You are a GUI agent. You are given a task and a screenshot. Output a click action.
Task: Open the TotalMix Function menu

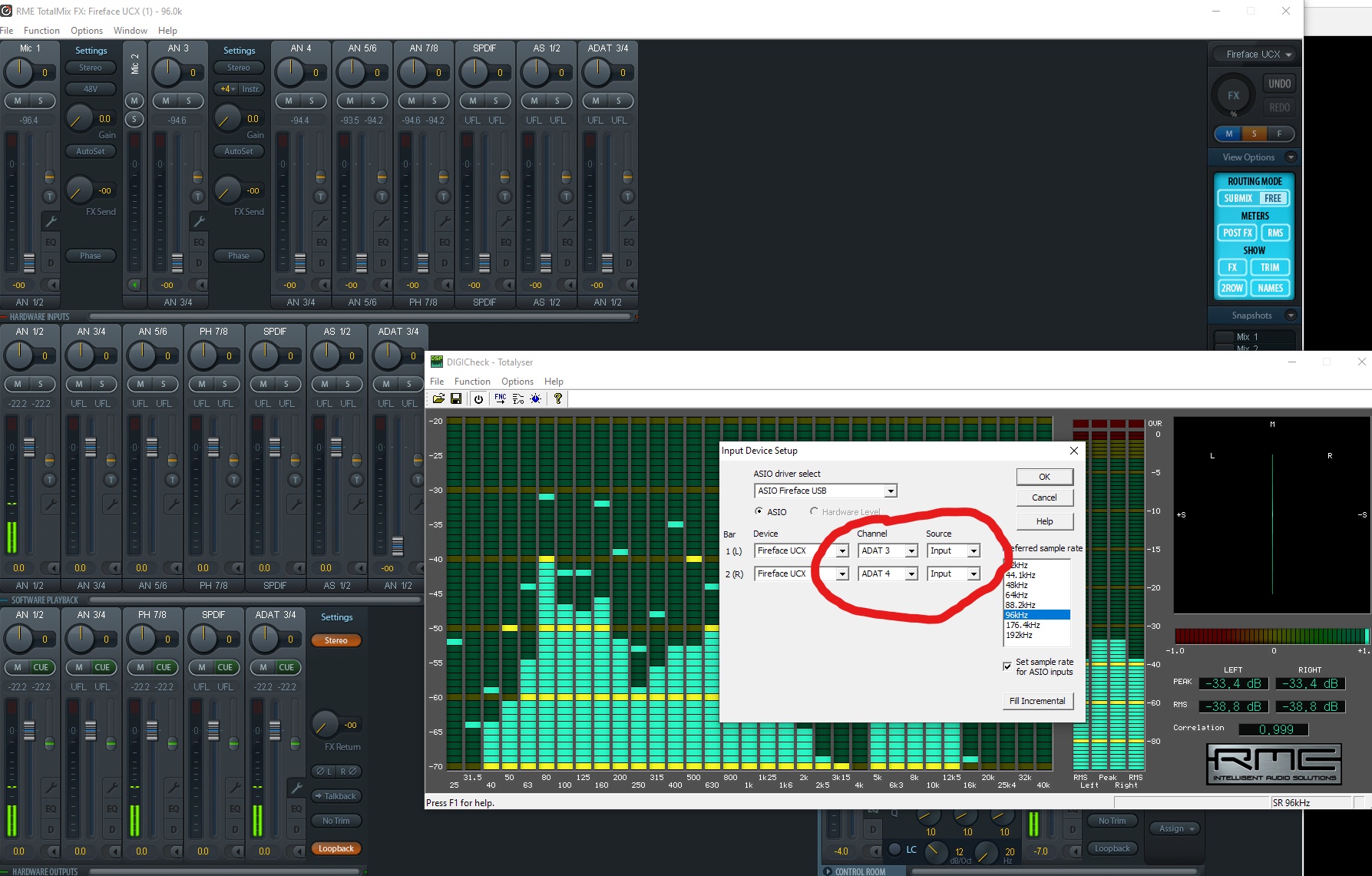coord(41,31)
